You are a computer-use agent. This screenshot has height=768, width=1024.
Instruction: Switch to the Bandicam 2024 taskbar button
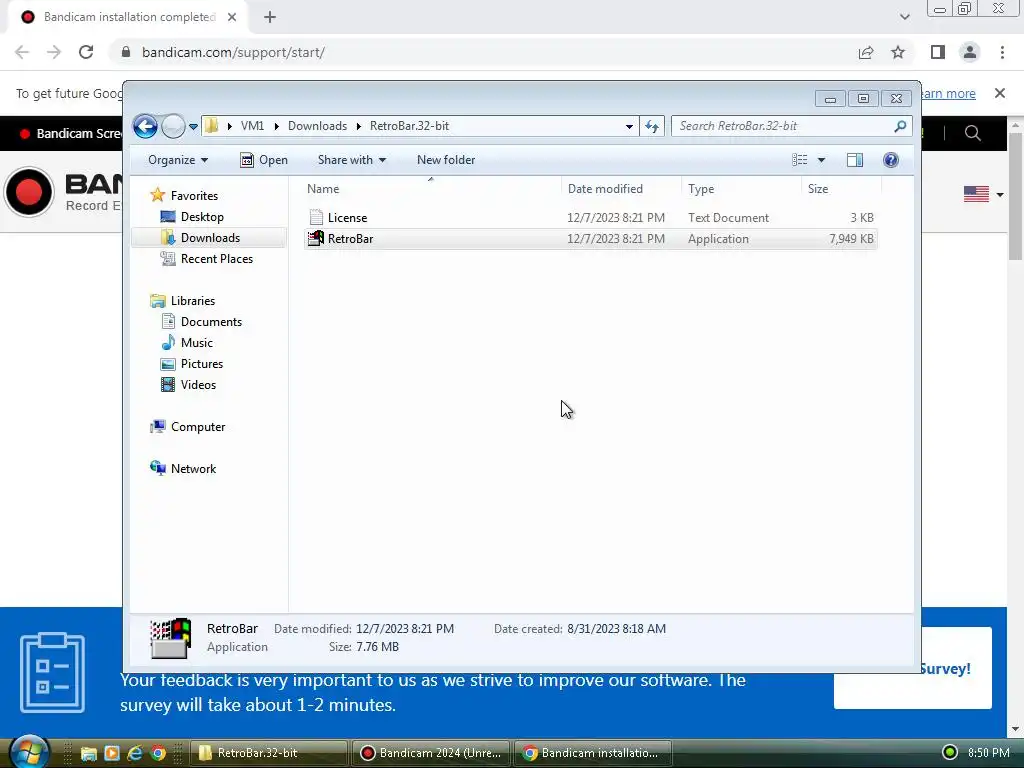[x=432, y=753]
